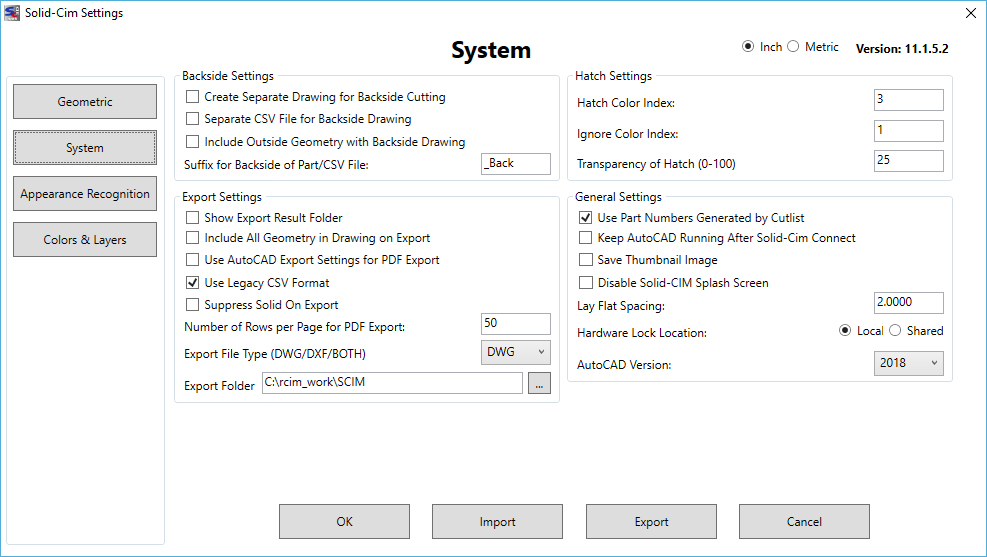Image resolution: width=987 pixels, height=557 pixels.
Task: Open the AutoCAD Version 2018 dropdown
Action: point(908,363)
